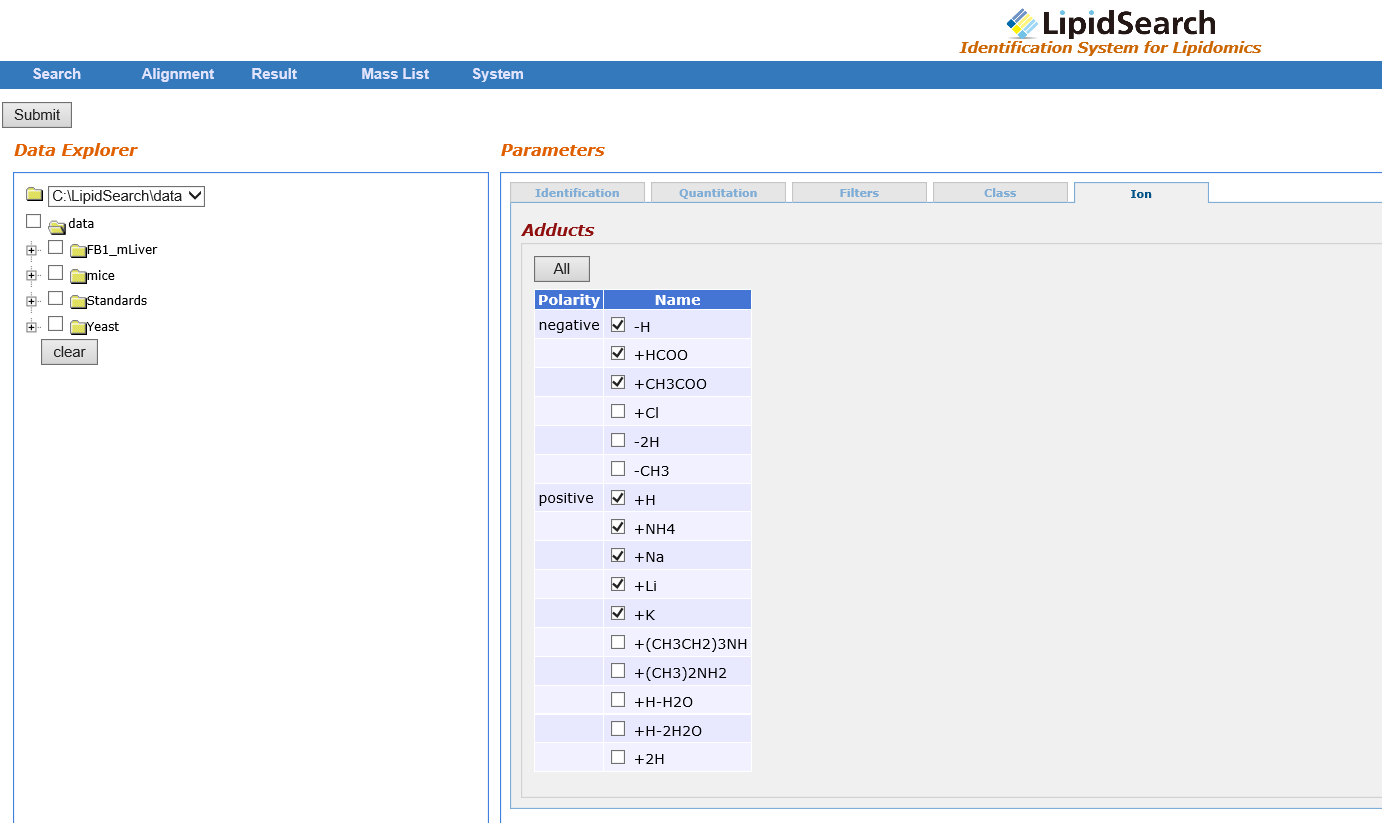Click the Adducts section heading
The image size is (1382, 823).
[x=558, y=230]
